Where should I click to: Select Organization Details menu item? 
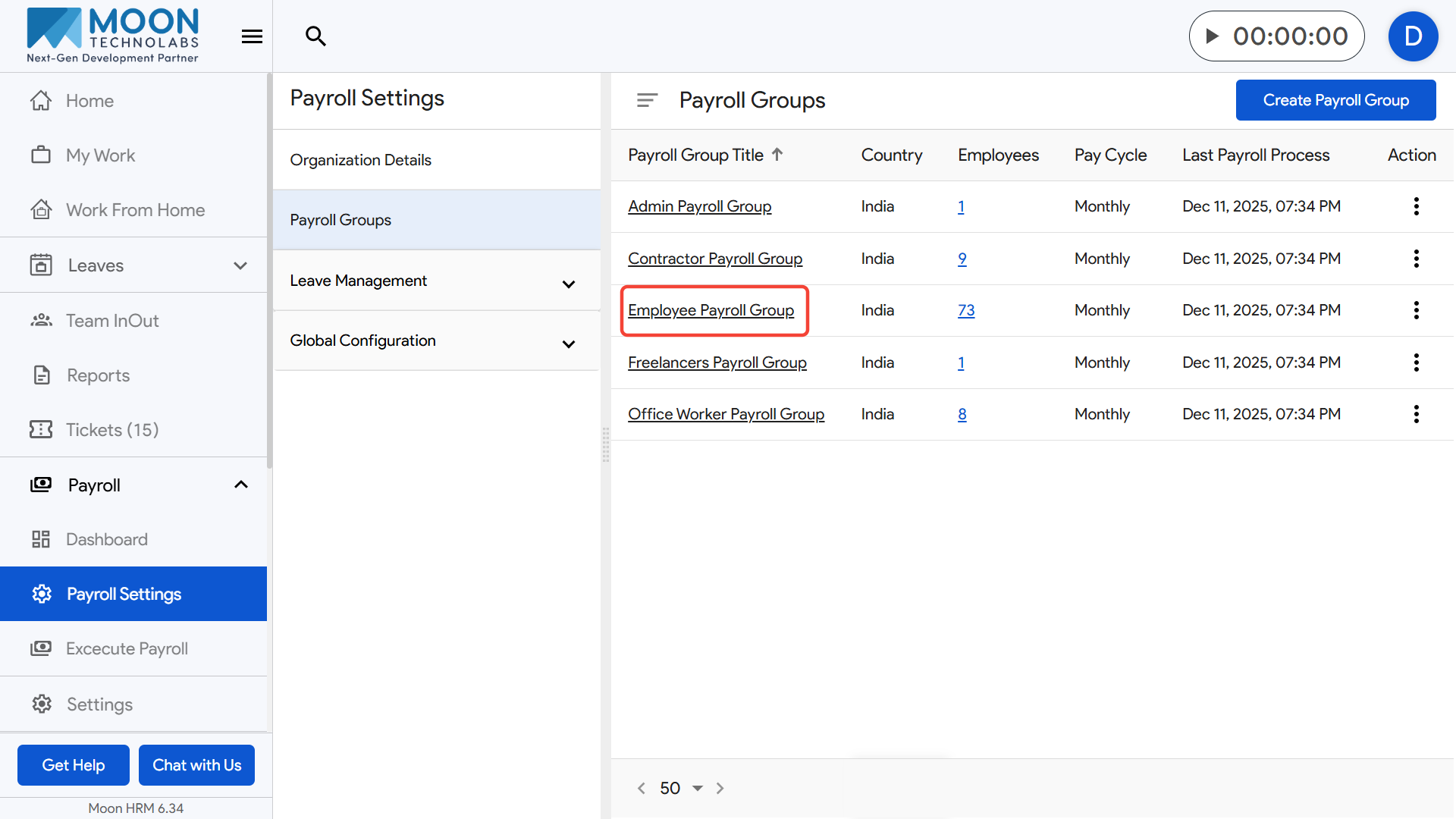point(360,160)
